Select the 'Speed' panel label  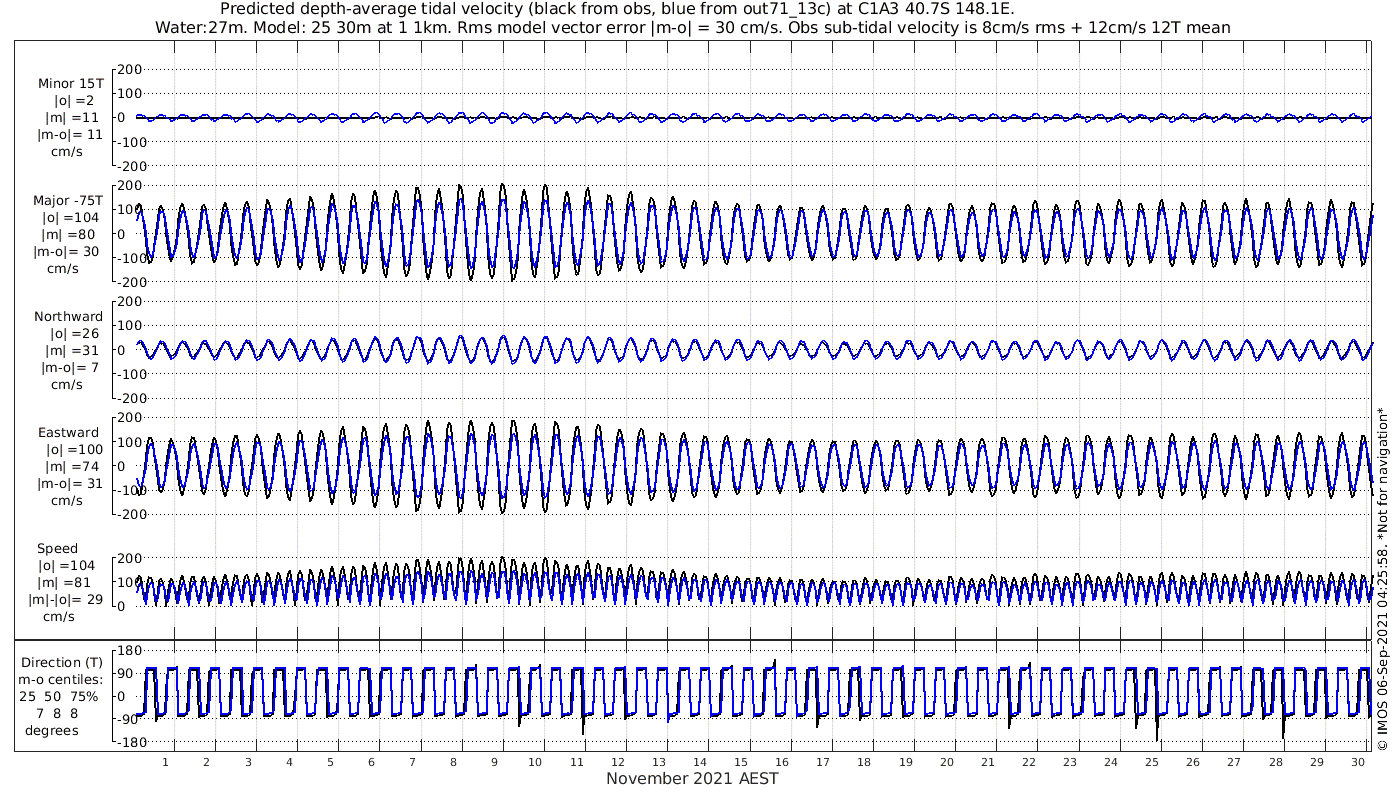pos(57,549)
